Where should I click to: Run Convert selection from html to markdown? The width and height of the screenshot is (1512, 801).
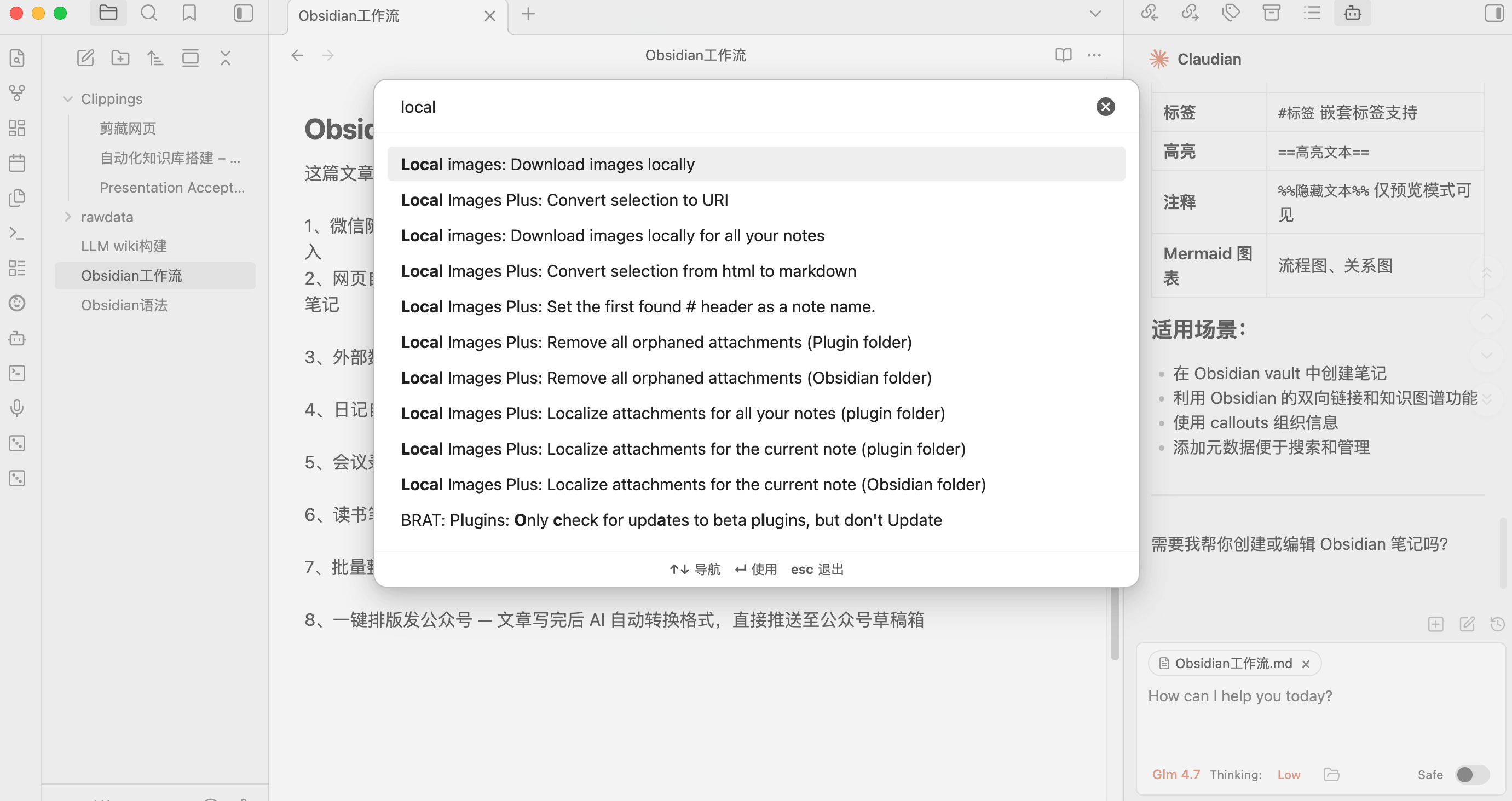pyautogui.click(x=756, y=271)
